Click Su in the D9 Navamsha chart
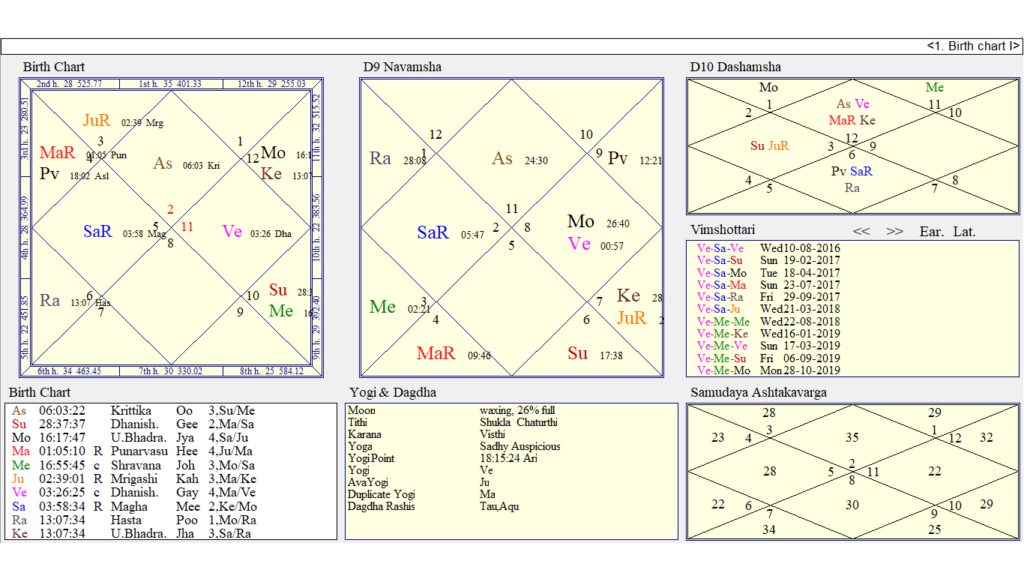This screenshot has width=1024, height=576. point(577,354)
